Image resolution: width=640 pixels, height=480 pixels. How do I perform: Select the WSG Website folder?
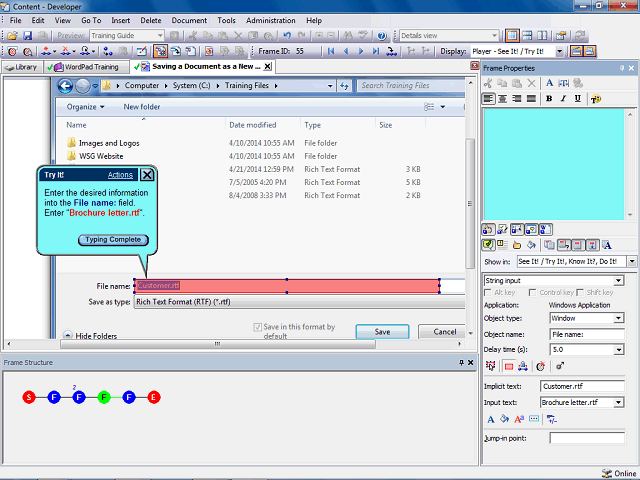[101, 156]
